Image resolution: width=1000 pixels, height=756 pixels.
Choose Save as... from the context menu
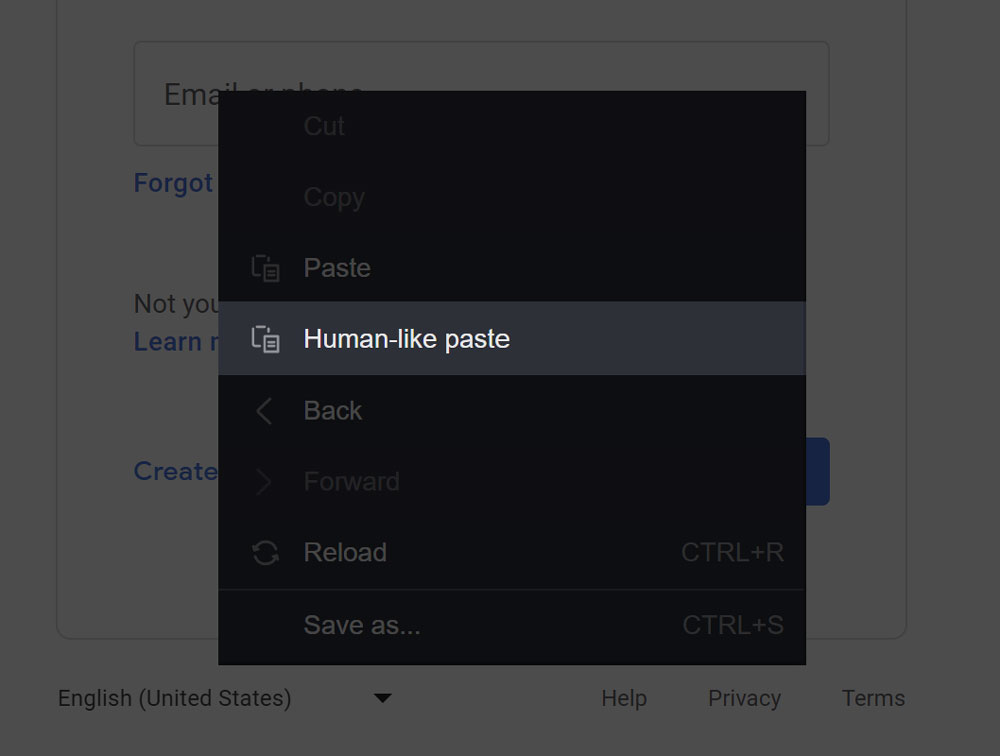pyautogui.click(x=511, y=625)
